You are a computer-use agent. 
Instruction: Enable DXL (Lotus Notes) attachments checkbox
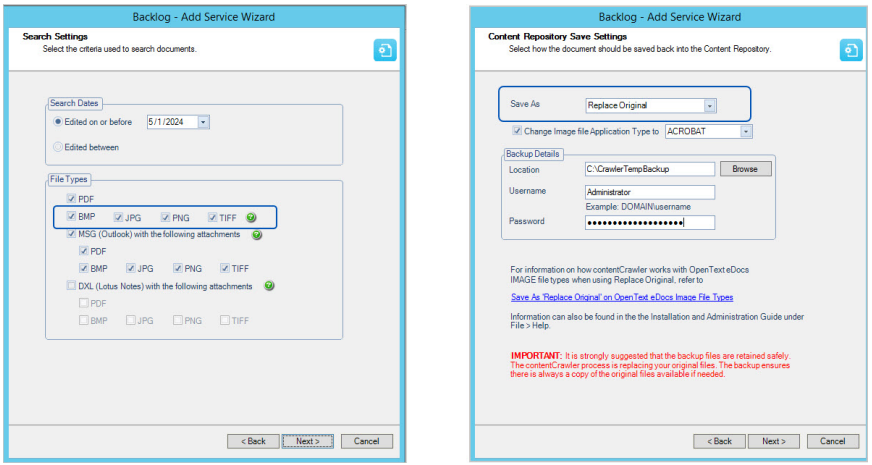pos(71,286)
